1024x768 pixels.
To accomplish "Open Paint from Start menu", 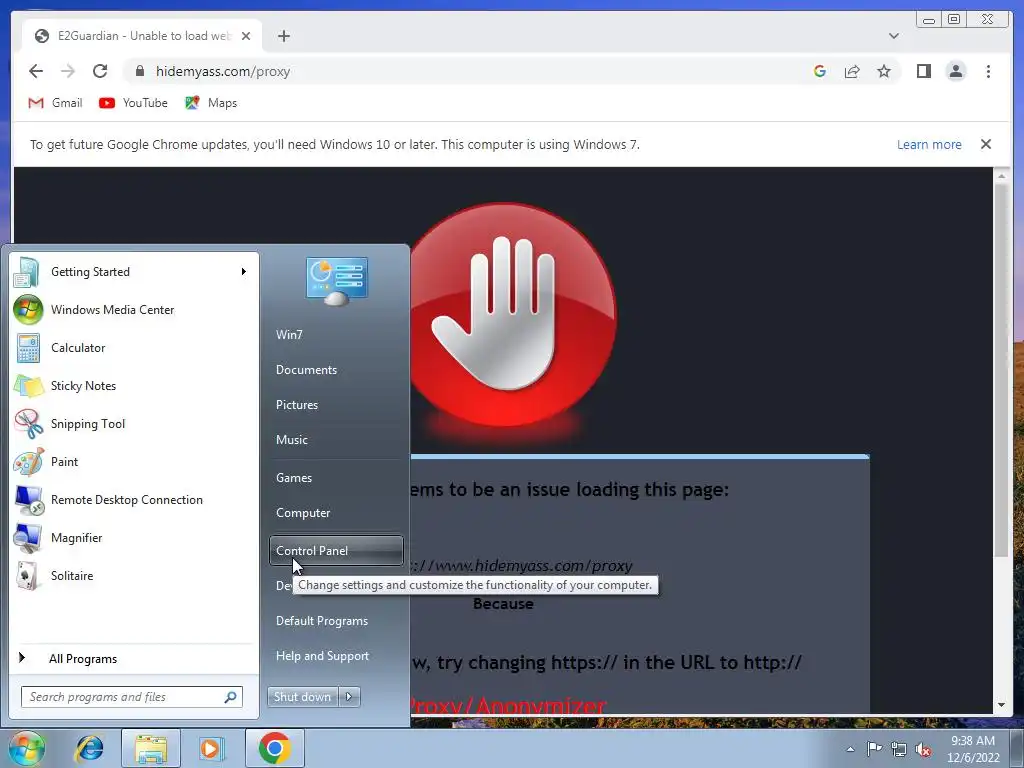I will [x=133, y=461].
